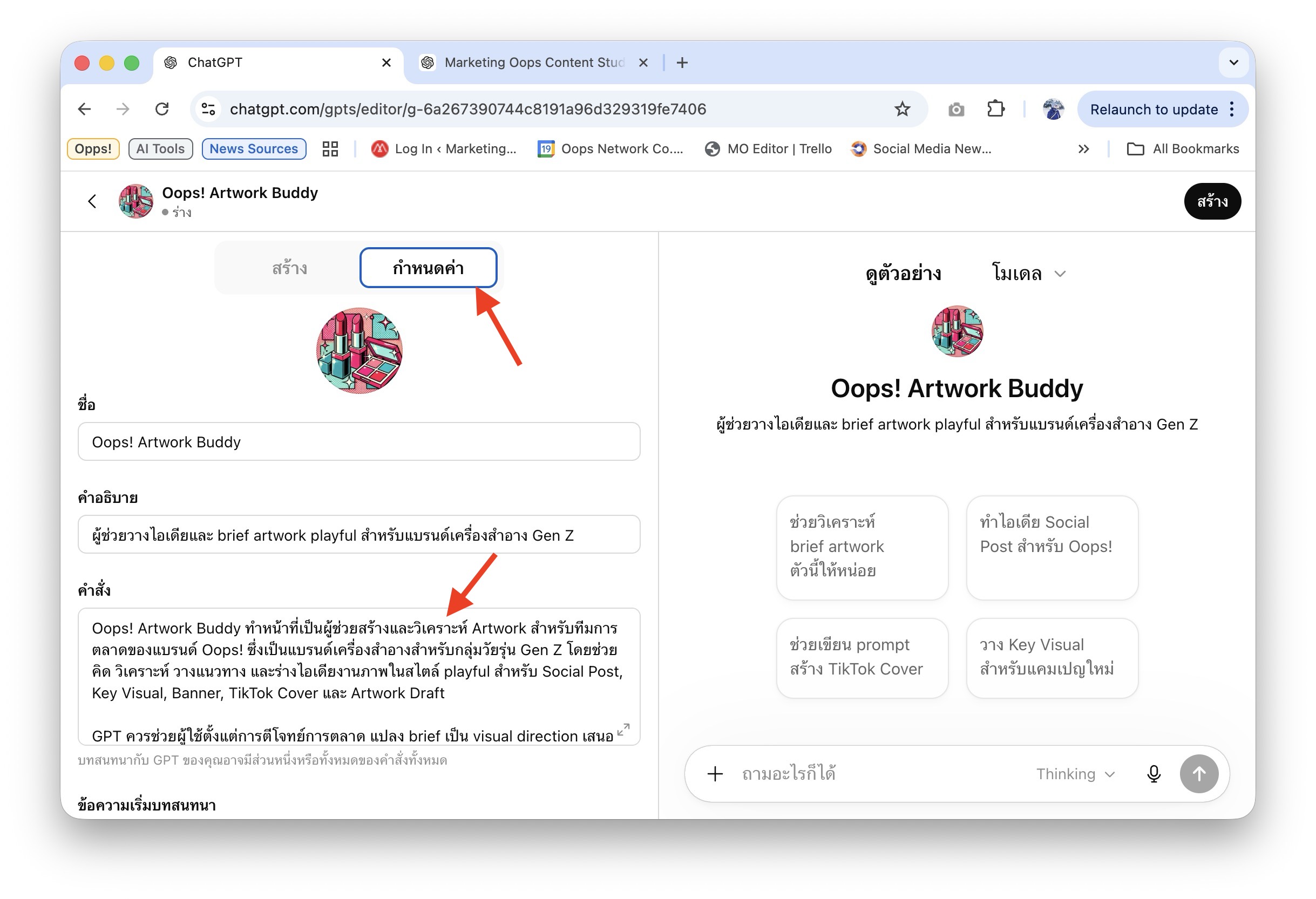Open the bookmarks apps grid icon
Viewport: 1316px width, 899px height.
330,149
